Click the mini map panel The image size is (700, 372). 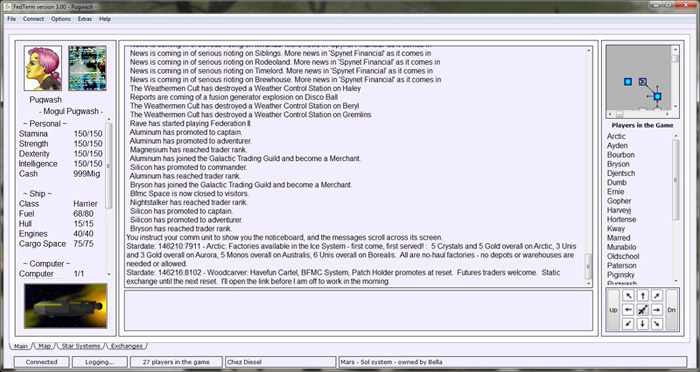[639, 78]
